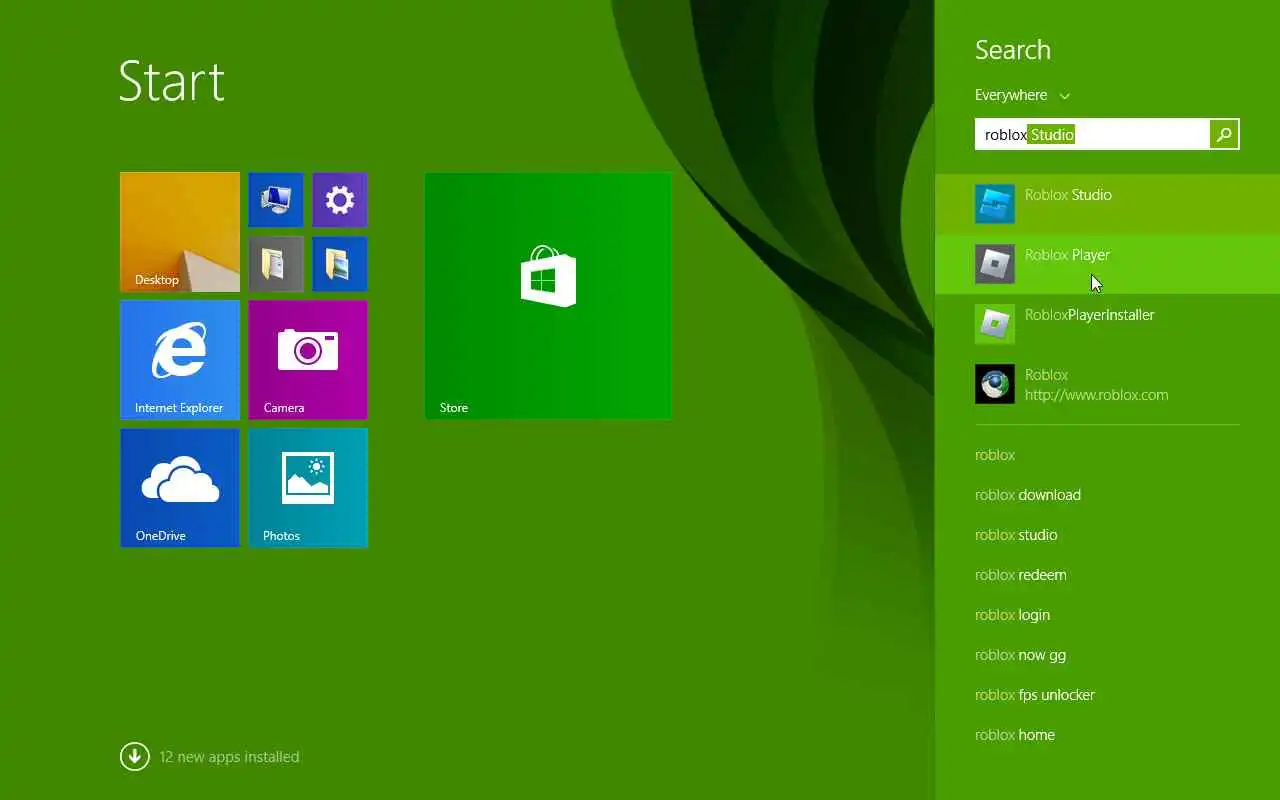Screen dimensions: 1280x800
Task: Expand the Everywhere search scope dropdown
Action: (x=1022, y=95)
